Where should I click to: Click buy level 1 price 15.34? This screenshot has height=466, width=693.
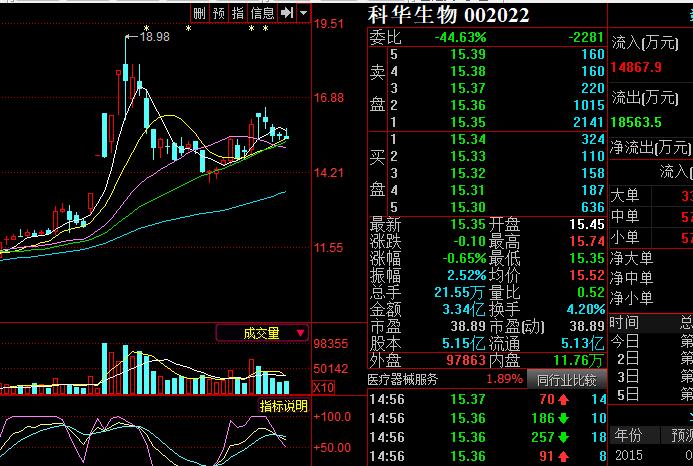coord(468,139)
